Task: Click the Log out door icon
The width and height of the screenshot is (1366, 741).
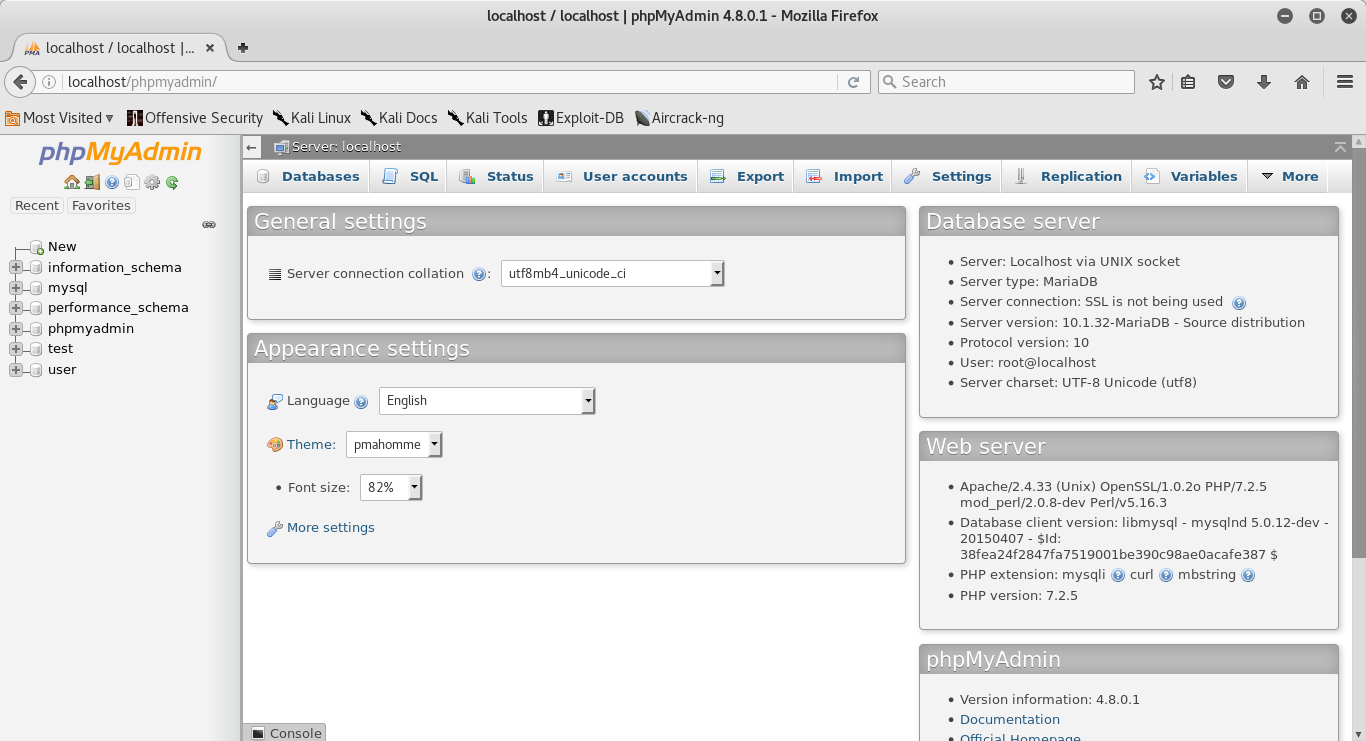Action: tap(92, 182)
